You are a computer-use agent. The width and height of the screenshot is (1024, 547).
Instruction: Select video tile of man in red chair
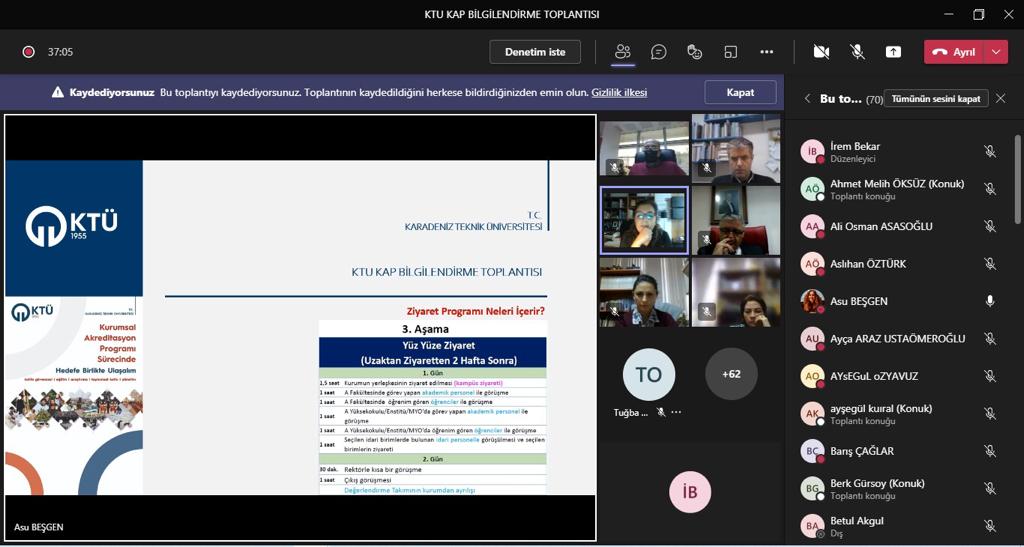[736, 221]
